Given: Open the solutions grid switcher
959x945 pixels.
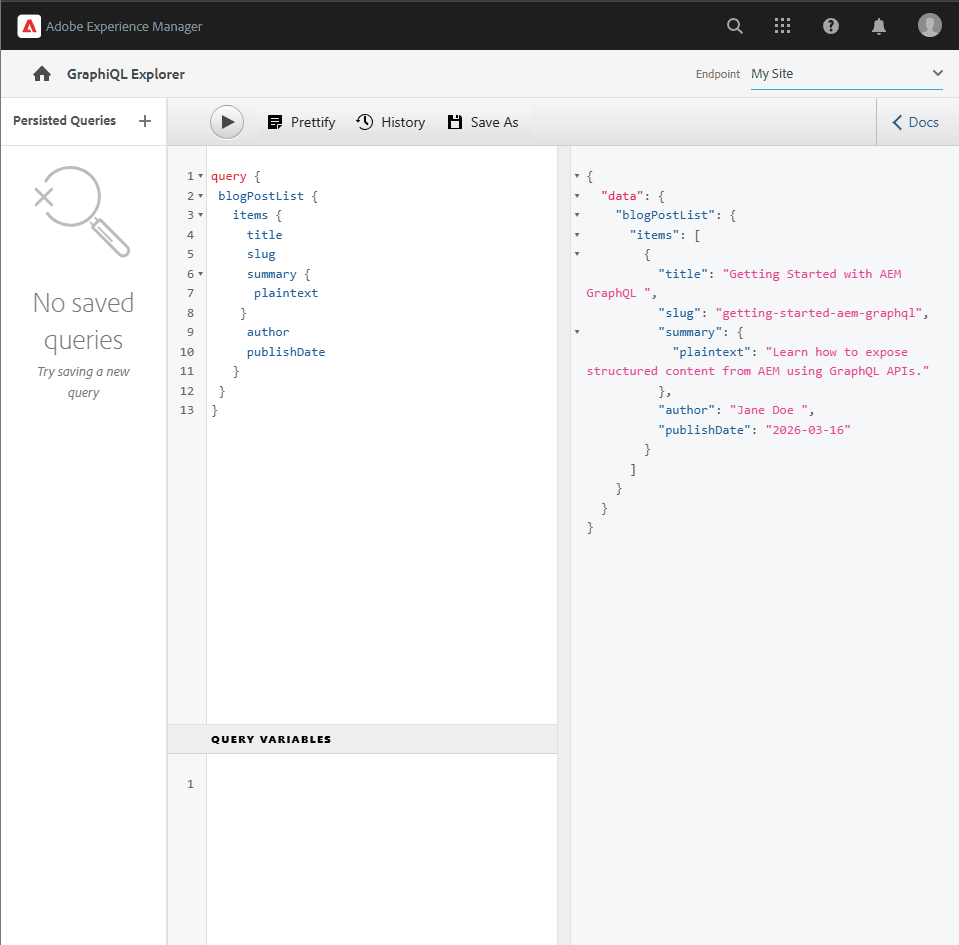Looking at the screenshot, I should click(782, 26).
